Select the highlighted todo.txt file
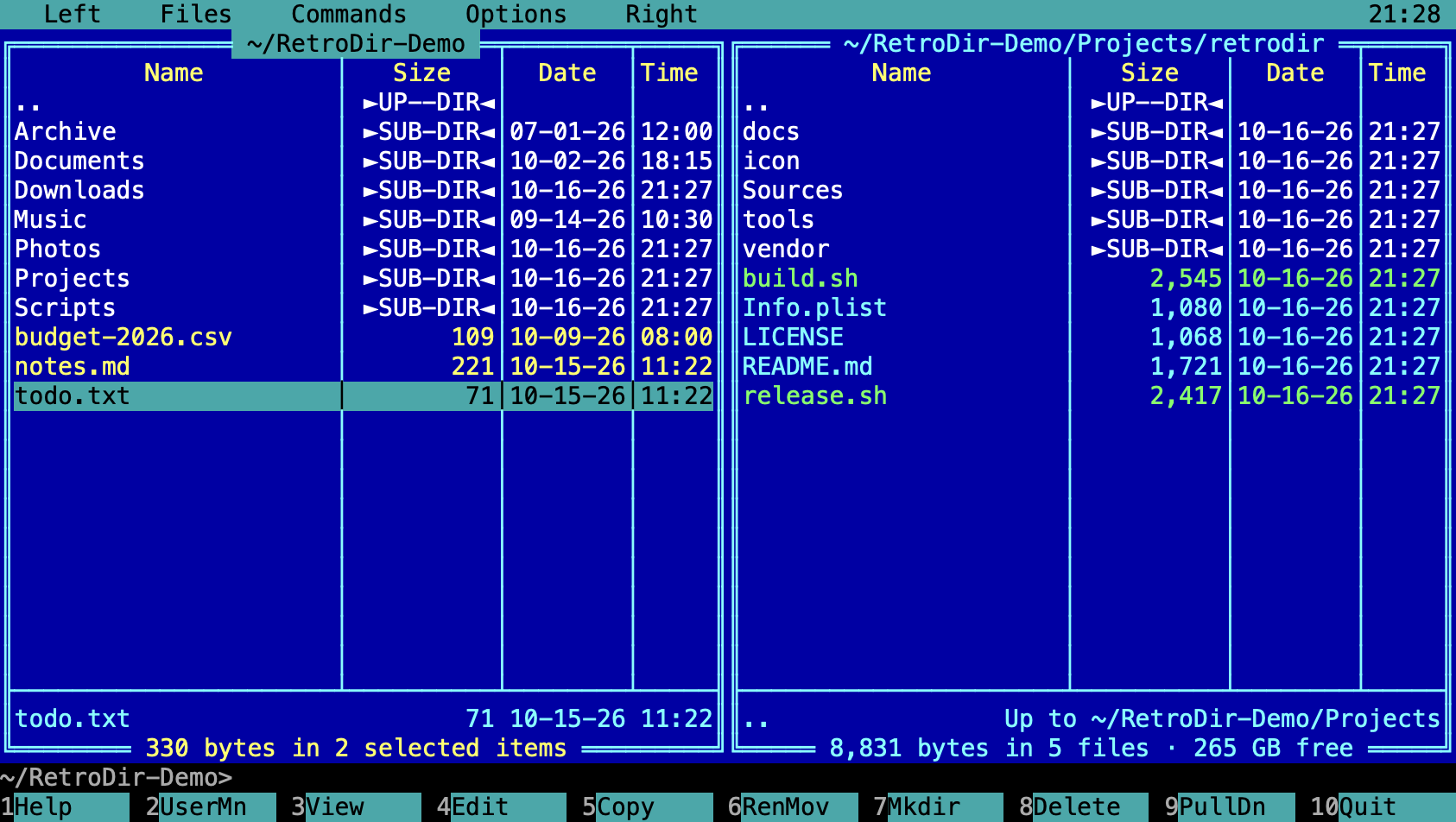The width and height of the screenshot is (1456, 822). (x=364, y=395)
